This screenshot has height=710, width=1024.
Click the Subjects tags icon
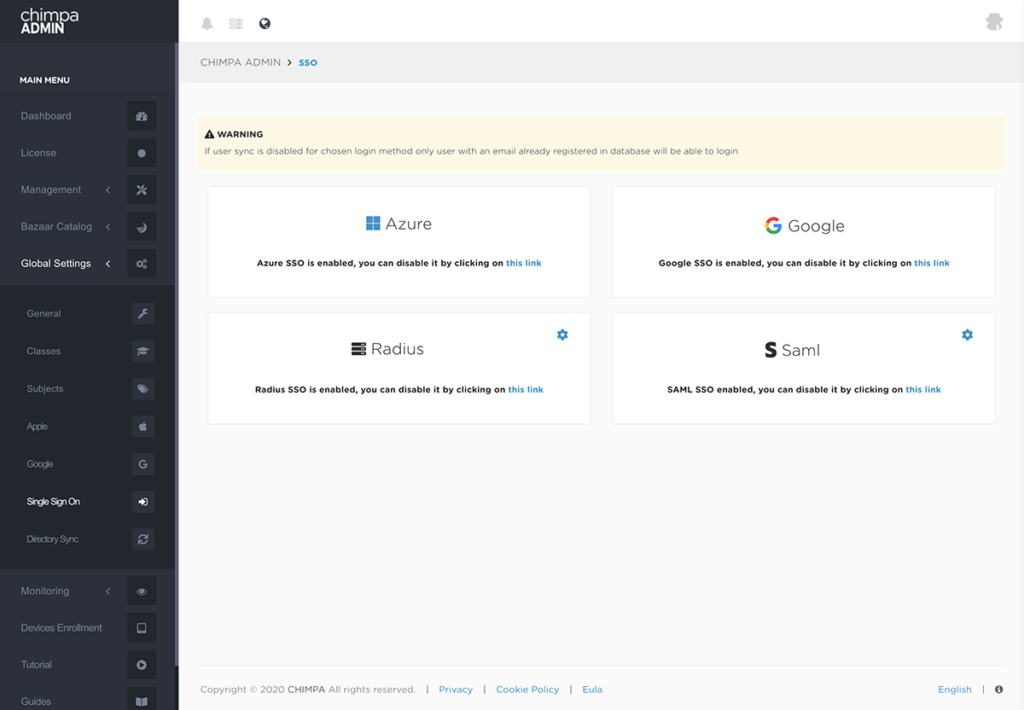coord(143,389)
